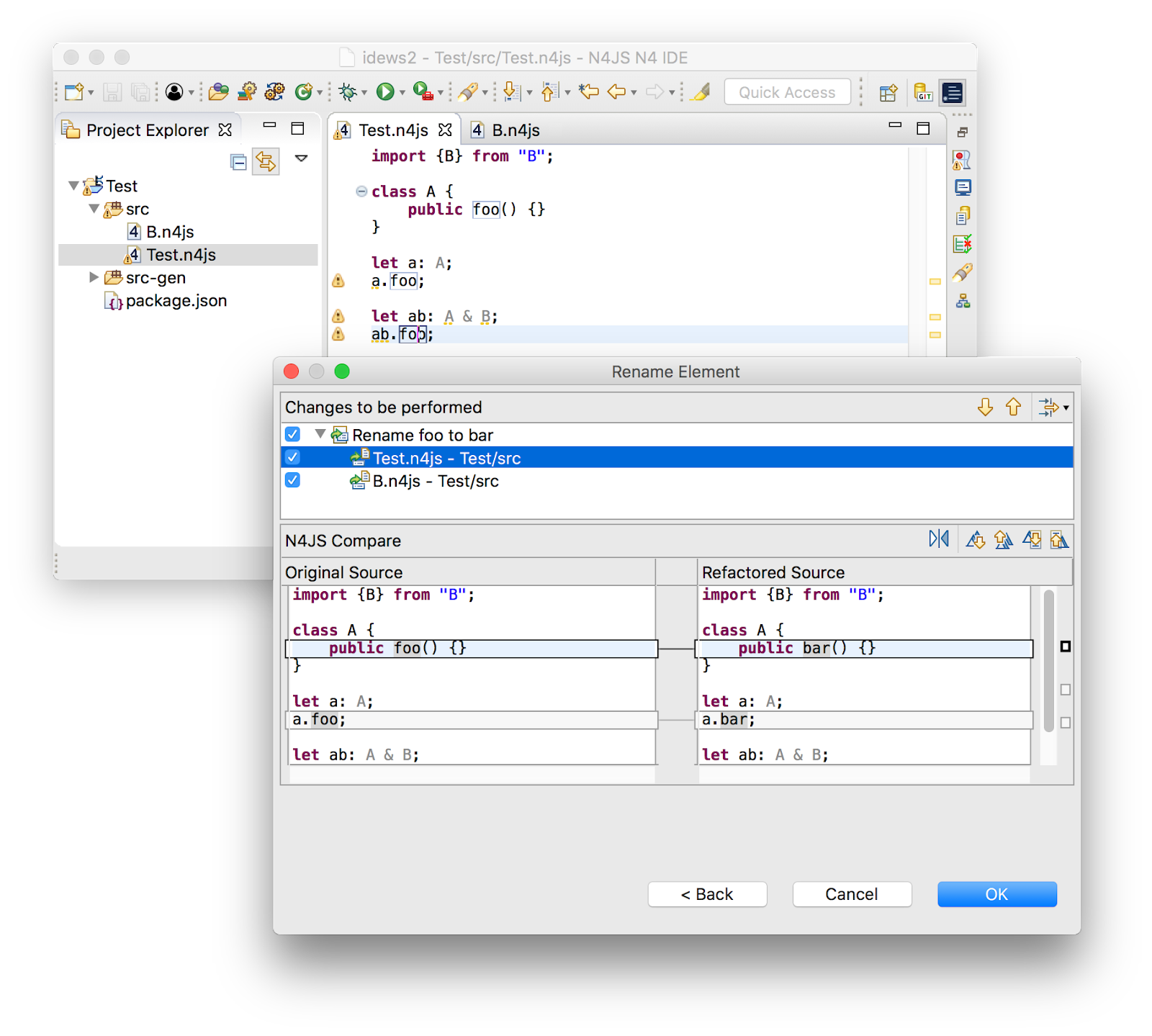Save the current file with the Save icon
Viewport: 1152px width, 1036px height.
click(x=113, y=92)
